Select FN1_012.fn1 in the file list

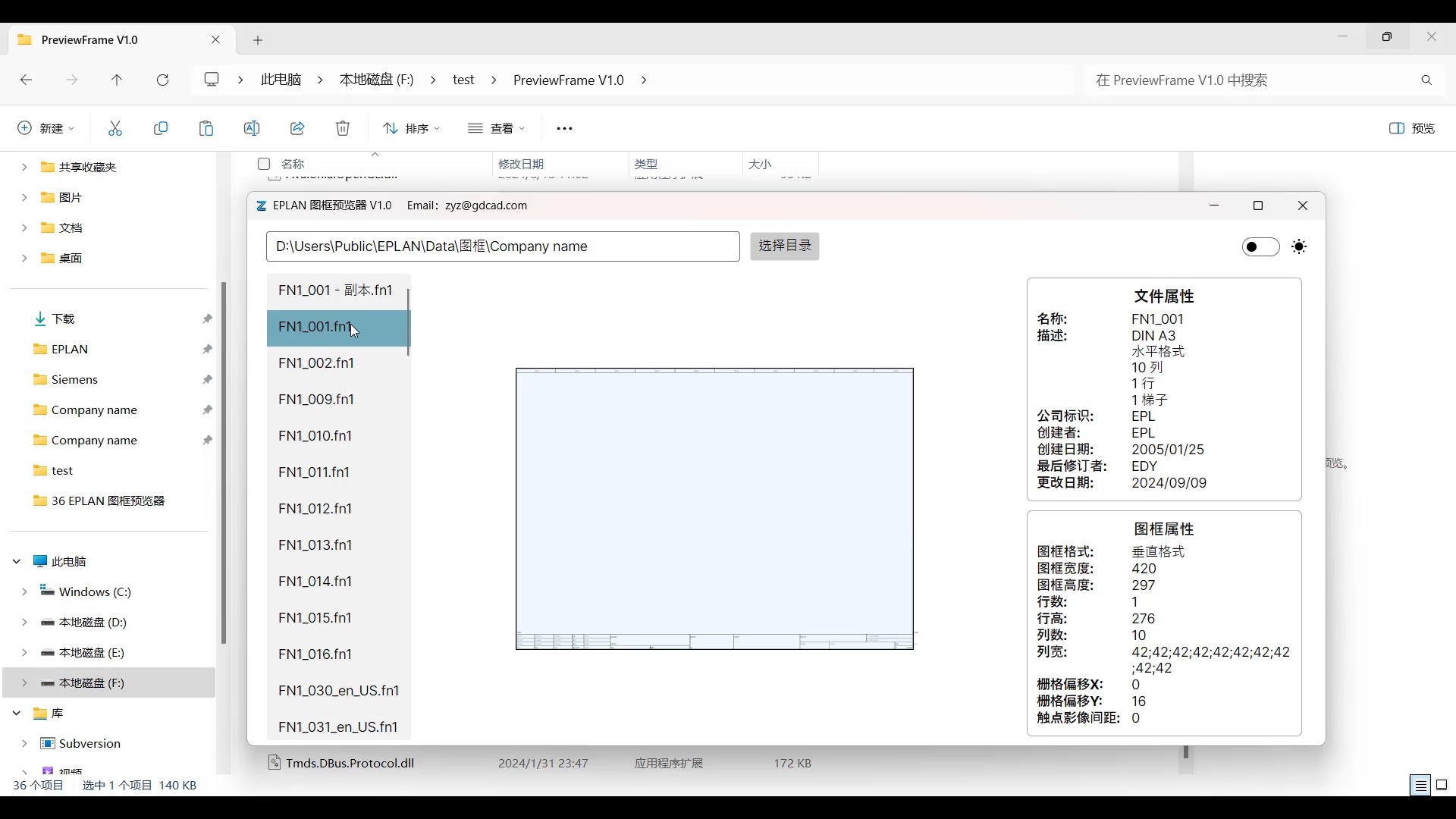(x=337, y=509)
